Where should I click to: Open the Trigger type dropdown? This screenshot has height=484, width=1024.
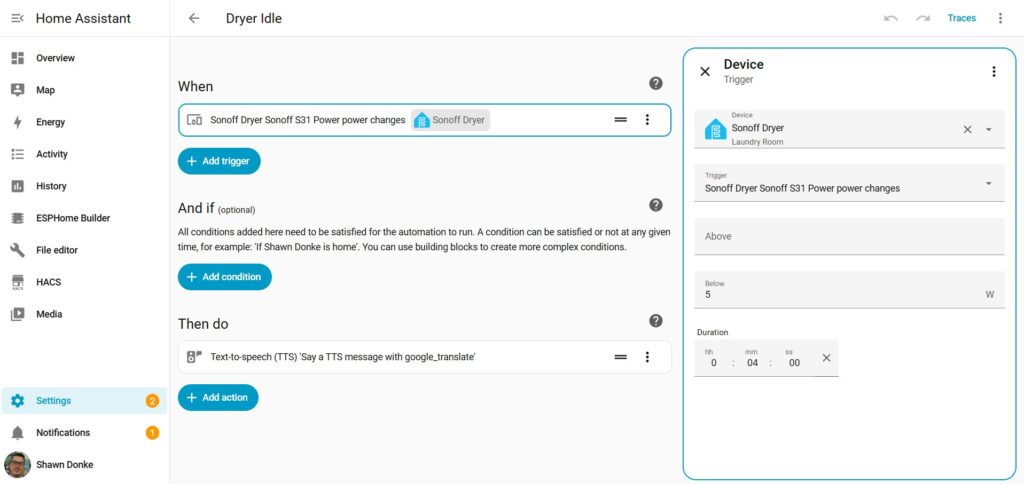(849, 183)
